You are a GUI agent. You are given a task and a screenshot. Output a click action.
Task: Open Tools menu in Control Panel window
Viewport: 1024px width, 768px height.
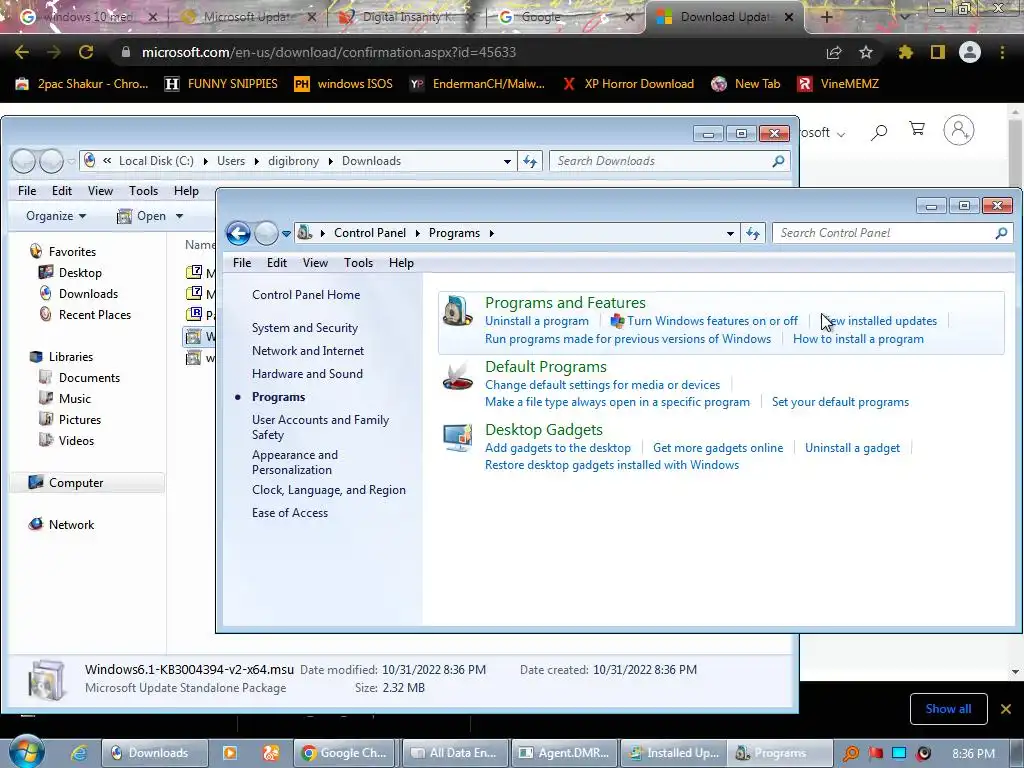pyautogui.click(x=358, y=263)
